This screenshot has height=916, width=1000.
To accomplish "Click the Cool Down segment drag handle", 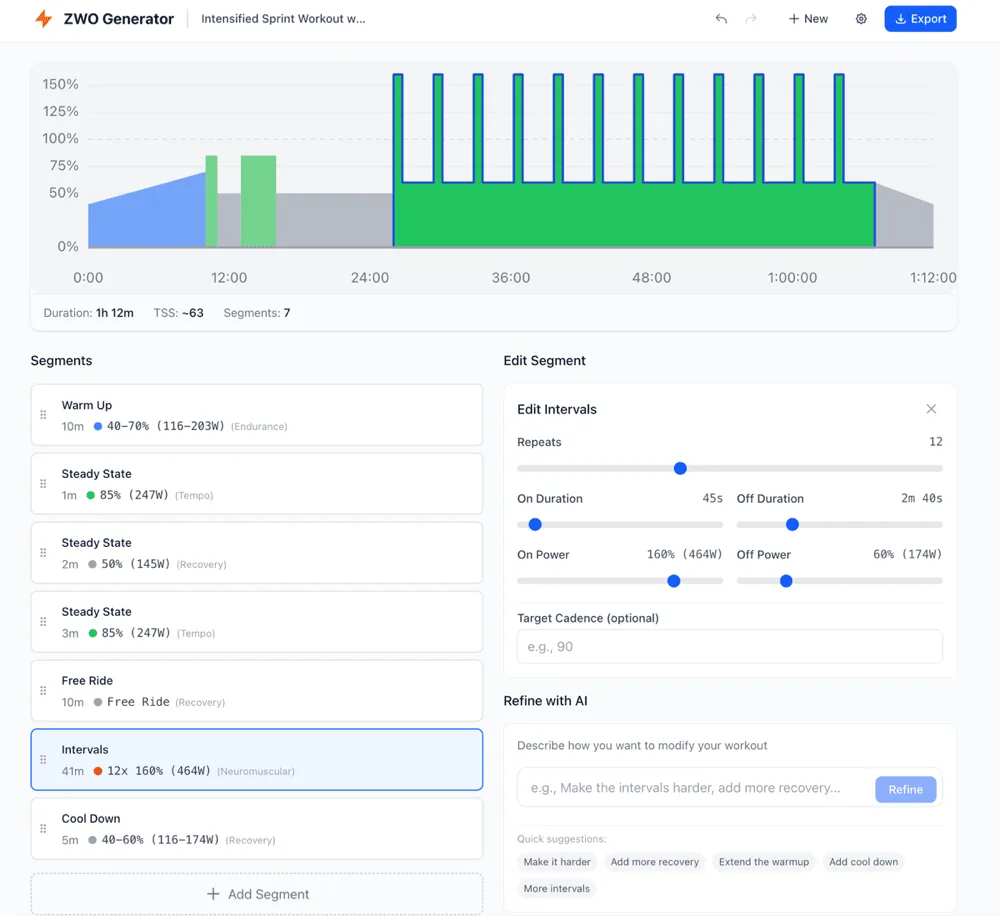I will 43,828.
